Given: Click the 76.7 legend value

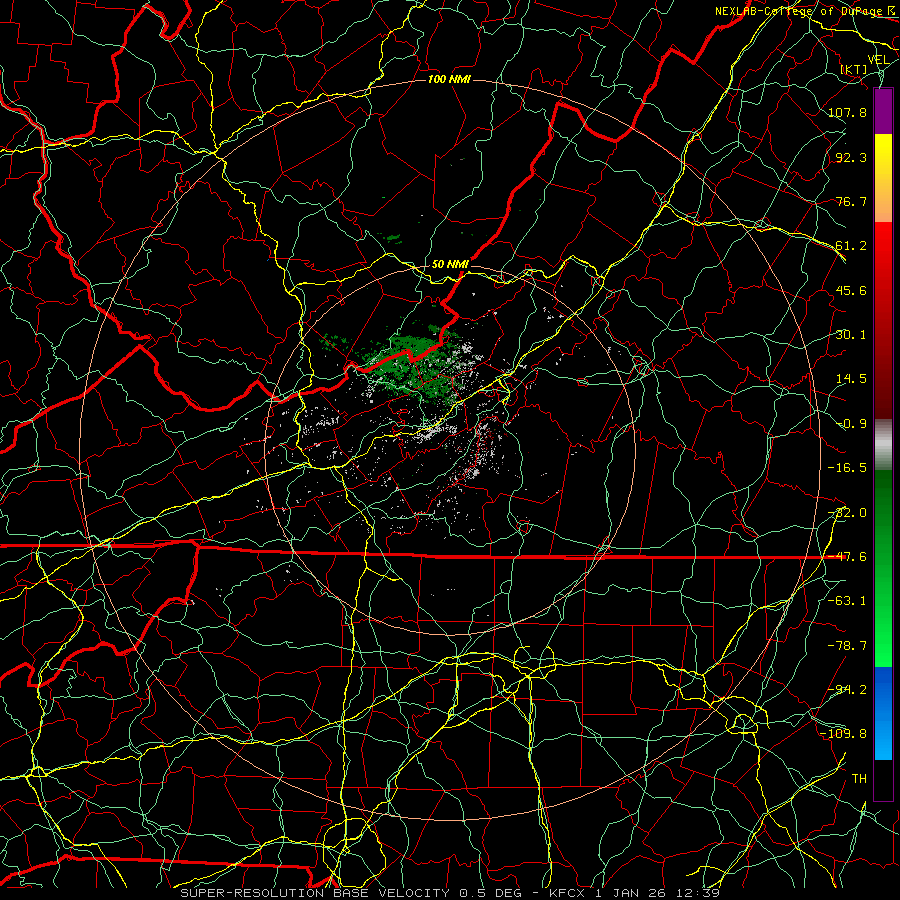Looking at the screenshot, I should point(851,201).
